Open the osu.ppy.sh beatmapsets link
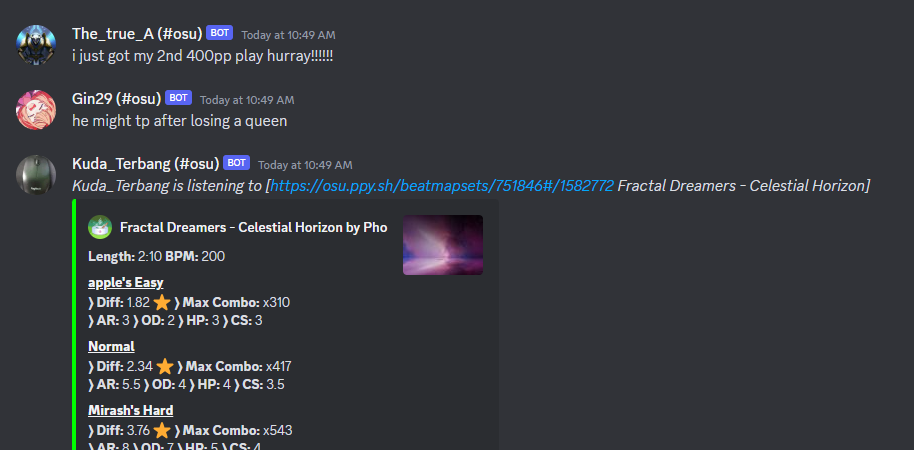 click(442, 186)
